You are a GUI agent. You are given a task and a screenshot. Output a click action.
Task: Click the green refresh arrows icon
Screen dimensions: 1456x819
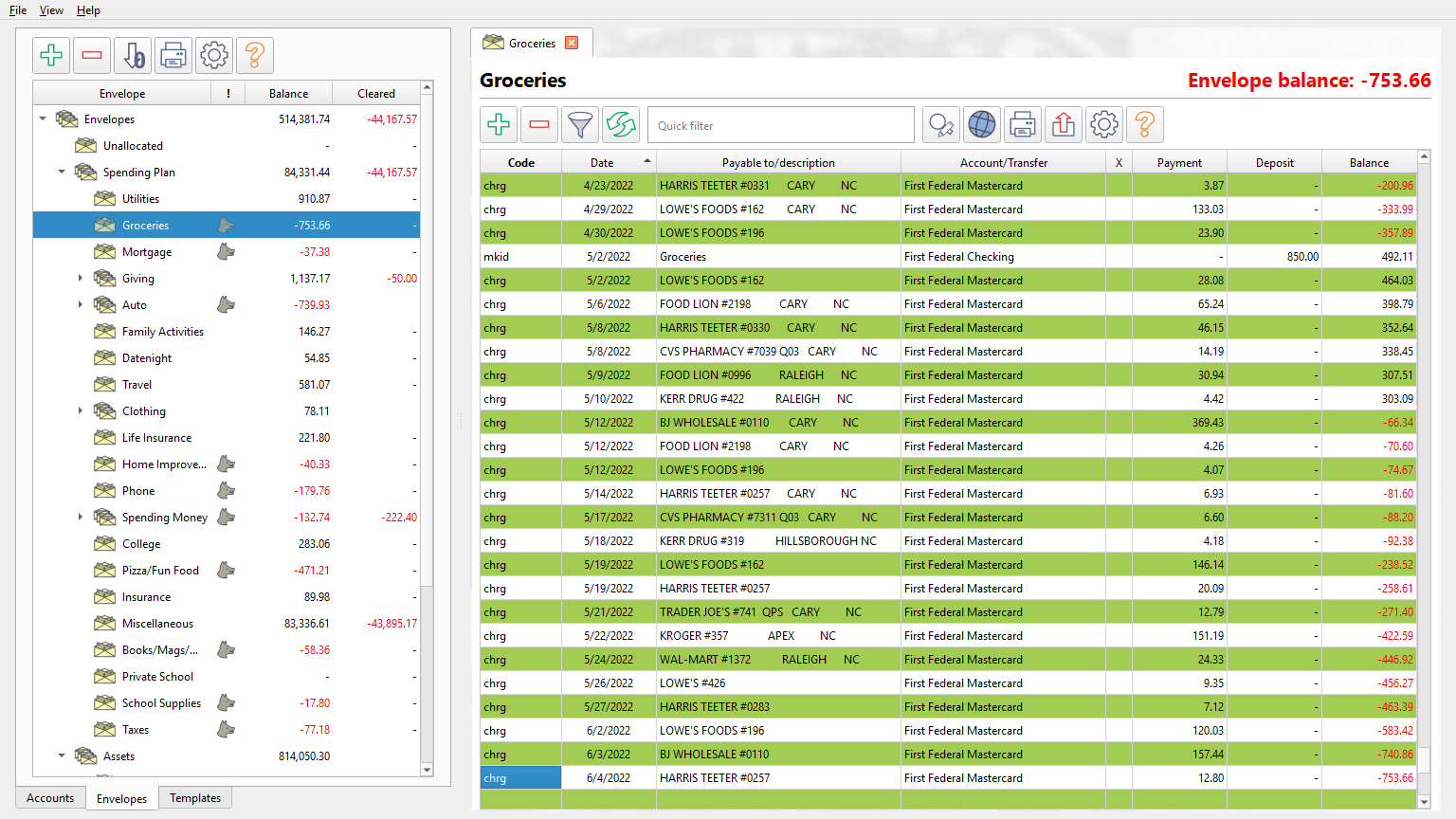pyautogui.click(x=621, y=124)
